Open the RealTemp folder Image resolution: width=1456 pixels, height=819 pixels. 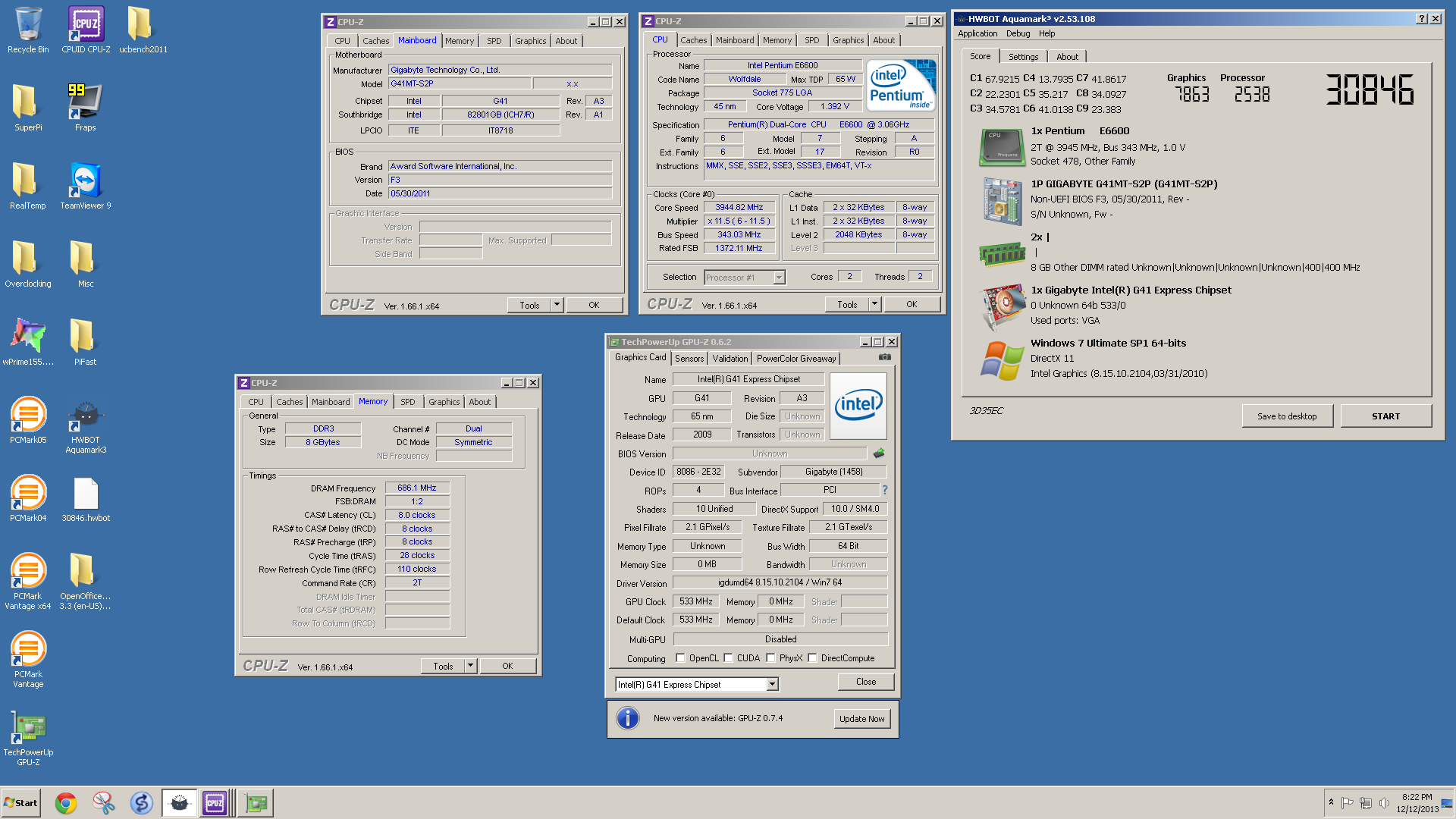(x=28, y=187)
